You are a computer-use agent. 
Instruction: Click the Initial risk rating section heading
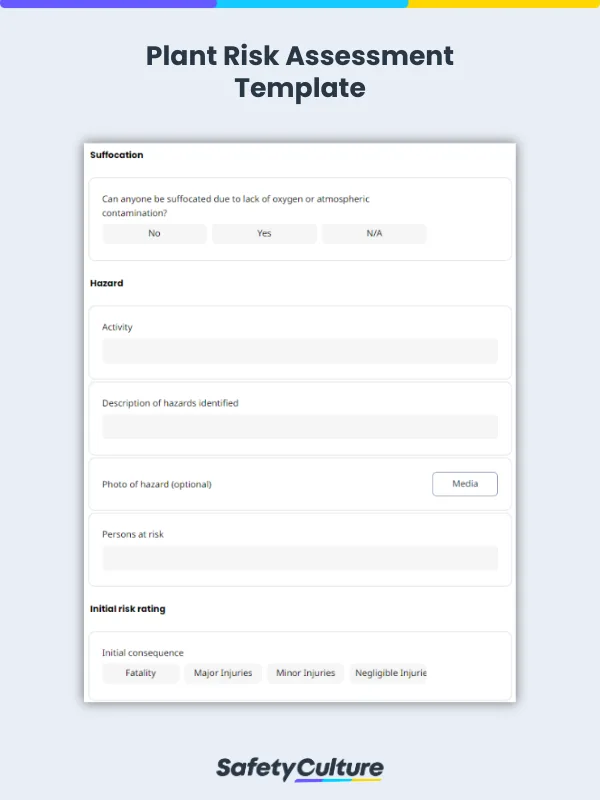(x=128, y=608)
